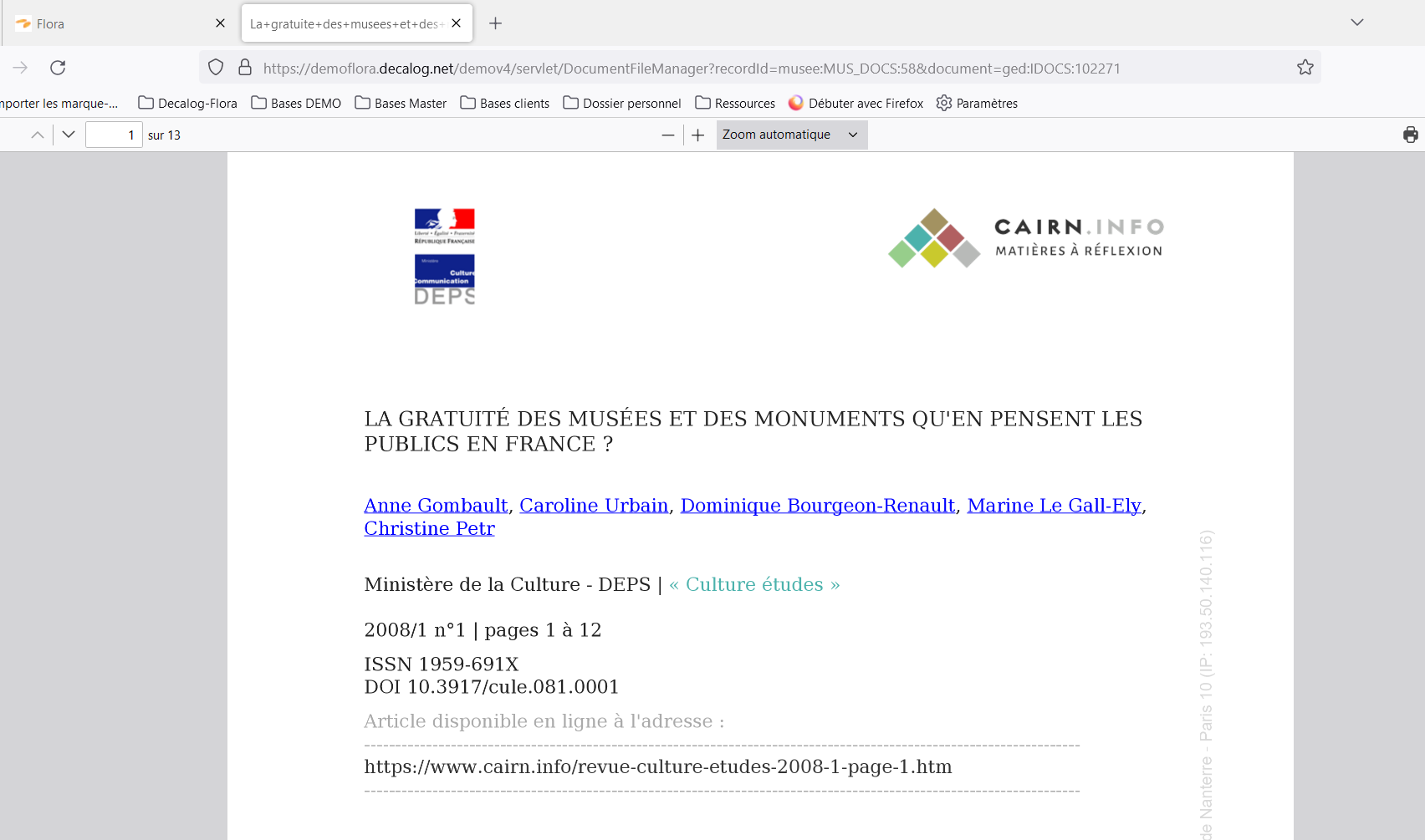Zoom out the PDF with minus icon

click(668, 135)
